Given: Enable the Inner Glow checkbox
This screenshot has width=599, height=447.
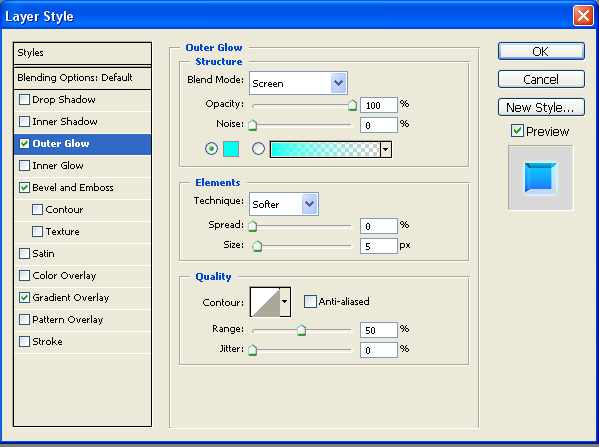Looking at the screenshot, I should click(24, 166).
